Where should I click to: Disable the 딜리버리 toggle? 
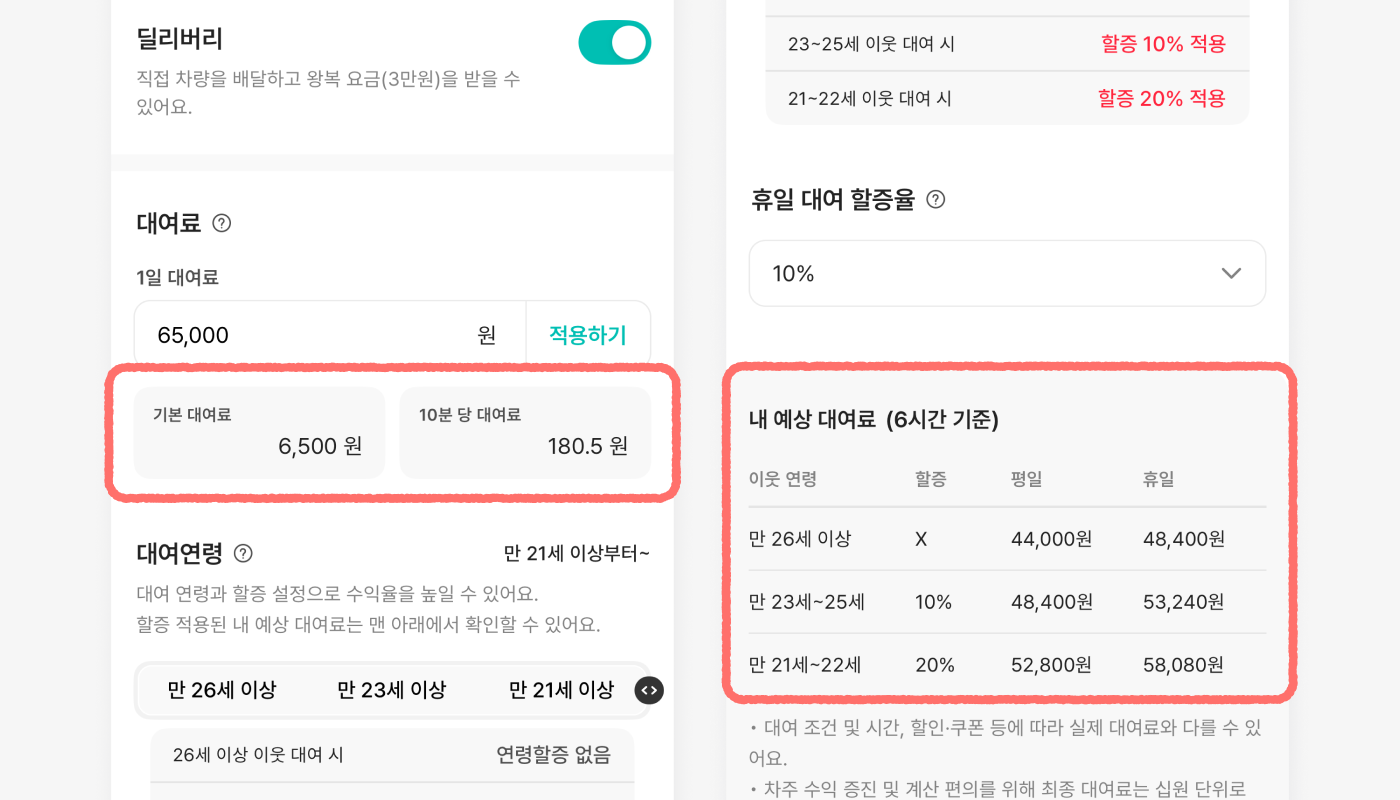pyautogui.click(x=614, y=42)
